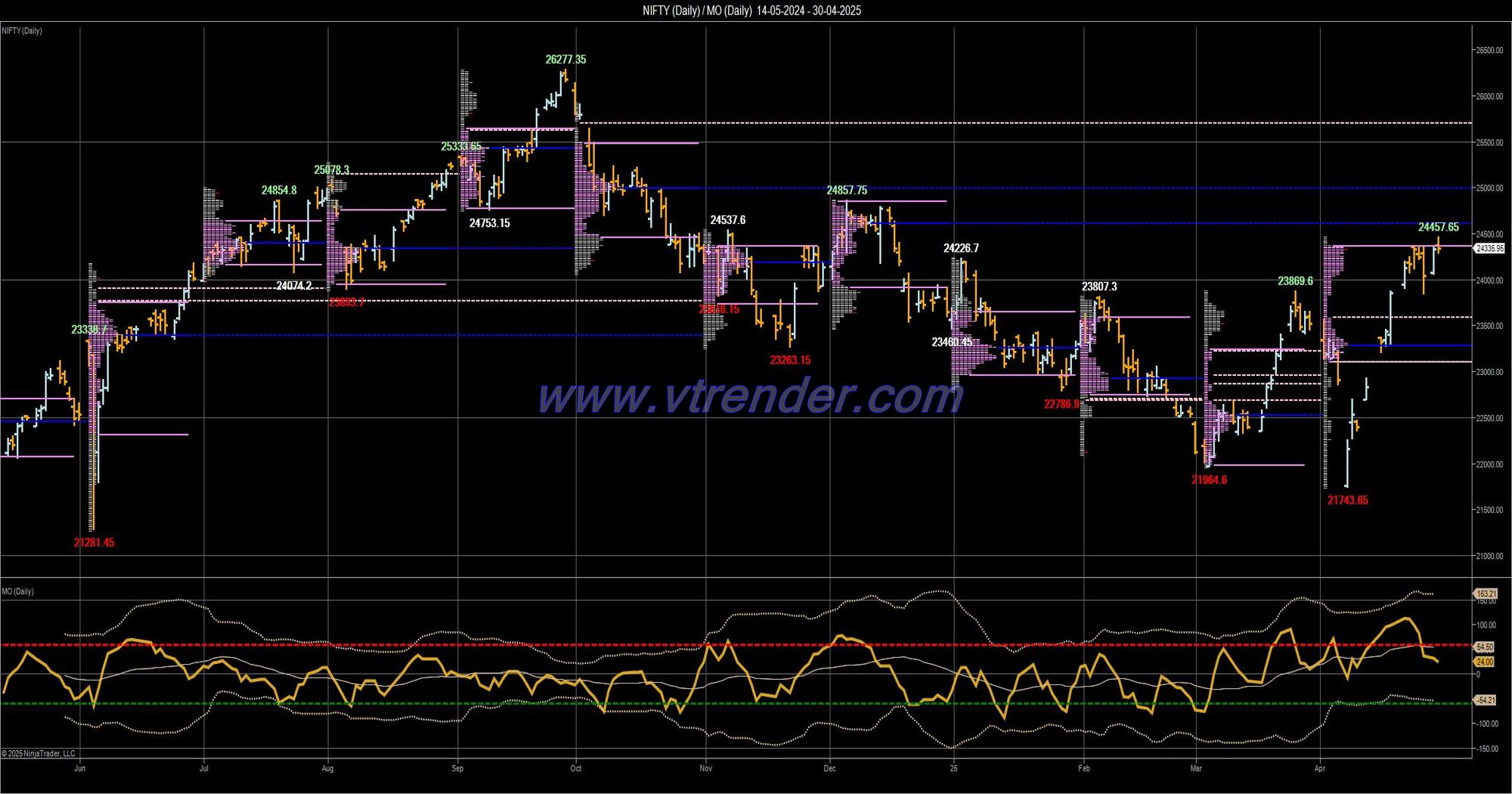Click the 24.00 MO value marker
The image size is (1512, 794).
(1485, 662)
